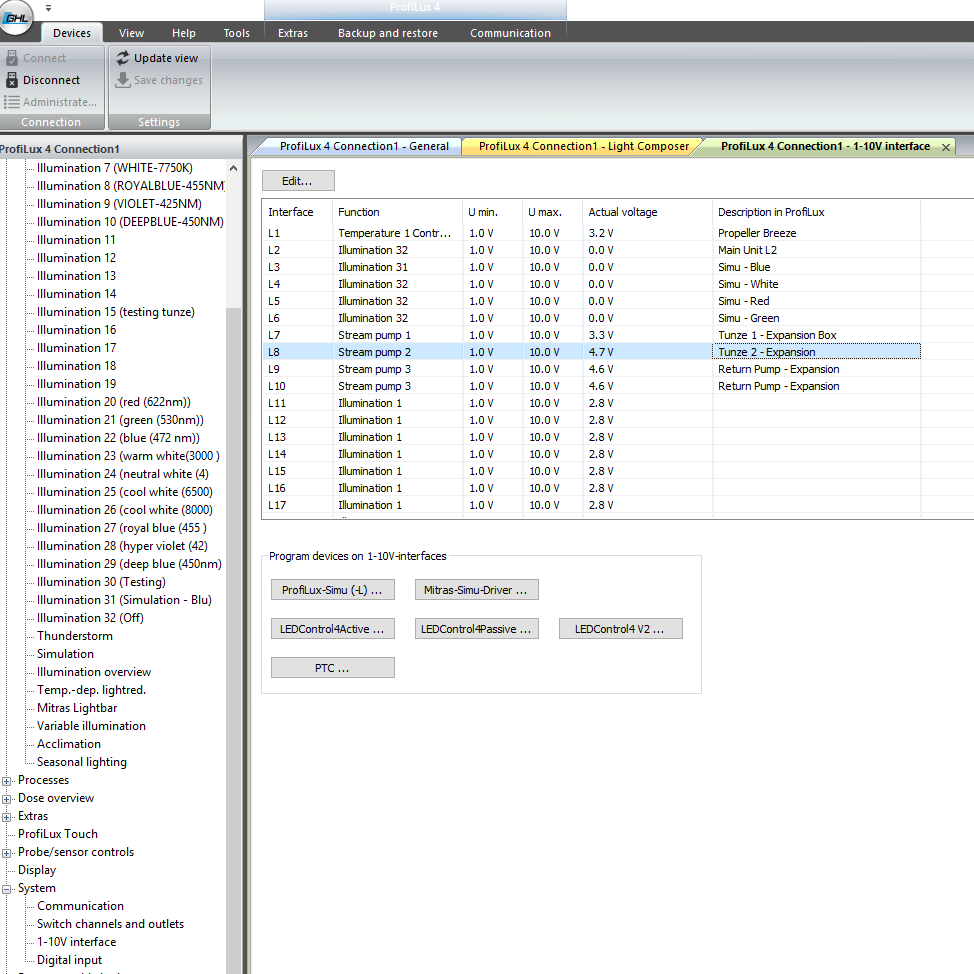
Task: Click the Administrate list icon
Action: (x=12, y=102)
